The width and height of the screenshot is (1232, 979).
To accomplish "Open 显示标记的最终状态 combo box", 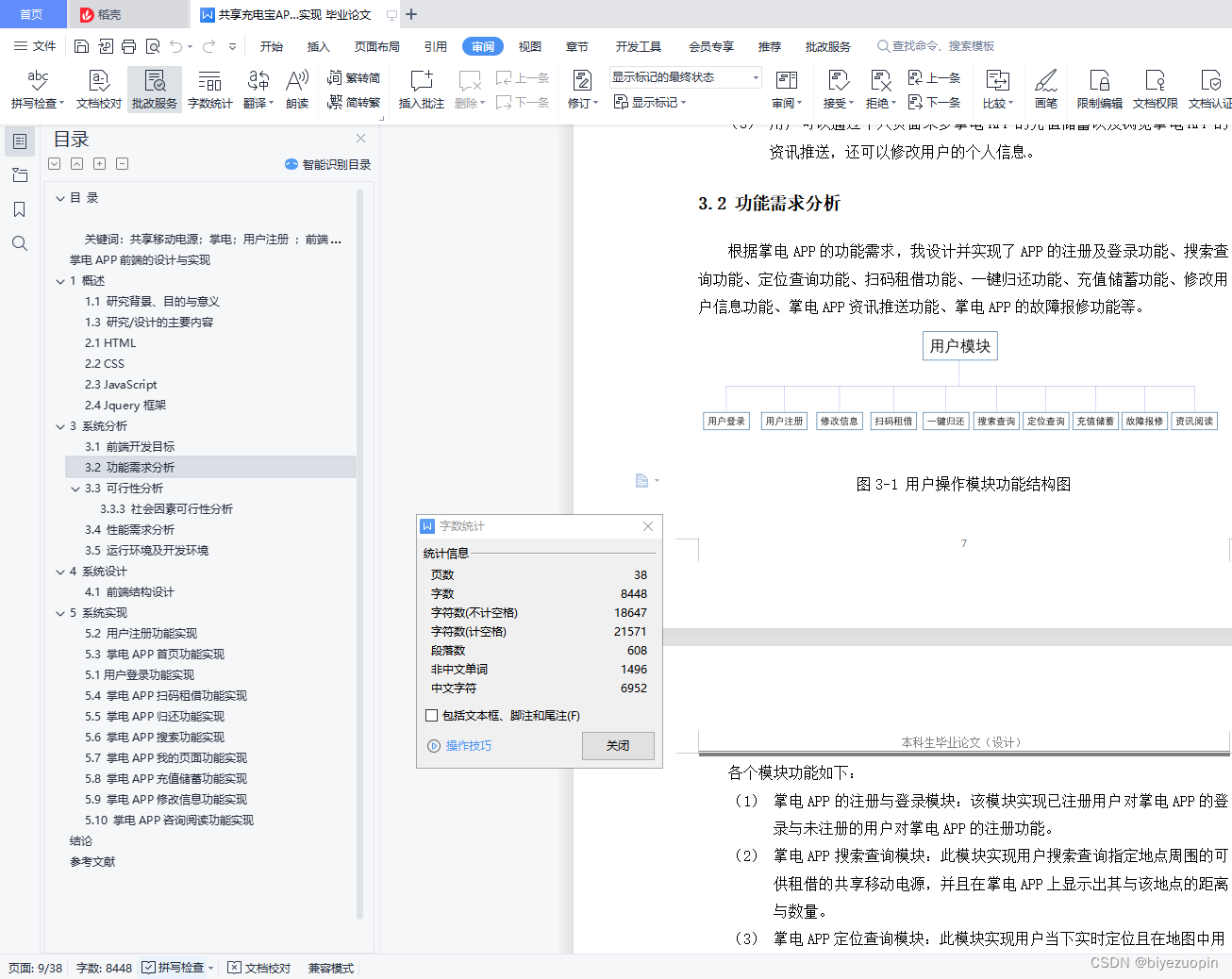I will (x=686, y=77).
